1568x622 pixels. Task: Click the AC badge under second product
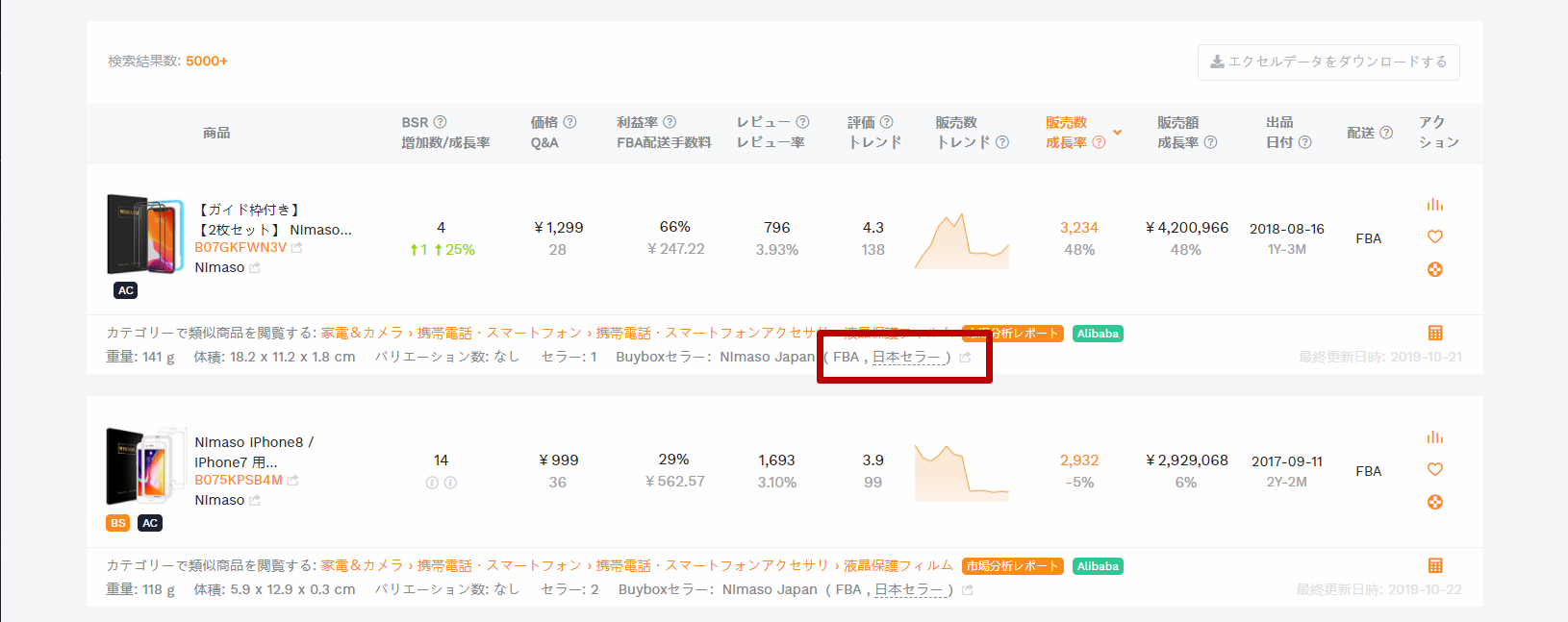click(x=150, y=523)
